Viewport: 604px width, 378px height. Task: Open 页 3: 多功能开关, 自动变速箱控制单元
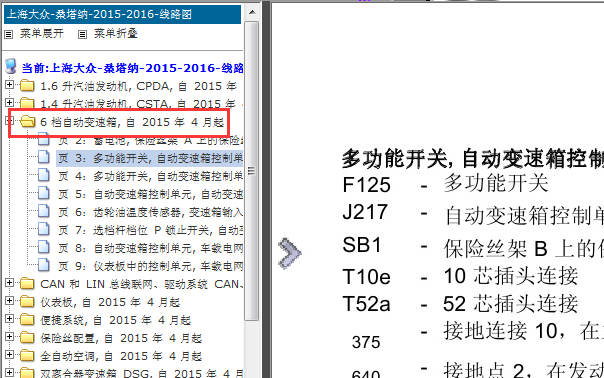tap(150, 158)
